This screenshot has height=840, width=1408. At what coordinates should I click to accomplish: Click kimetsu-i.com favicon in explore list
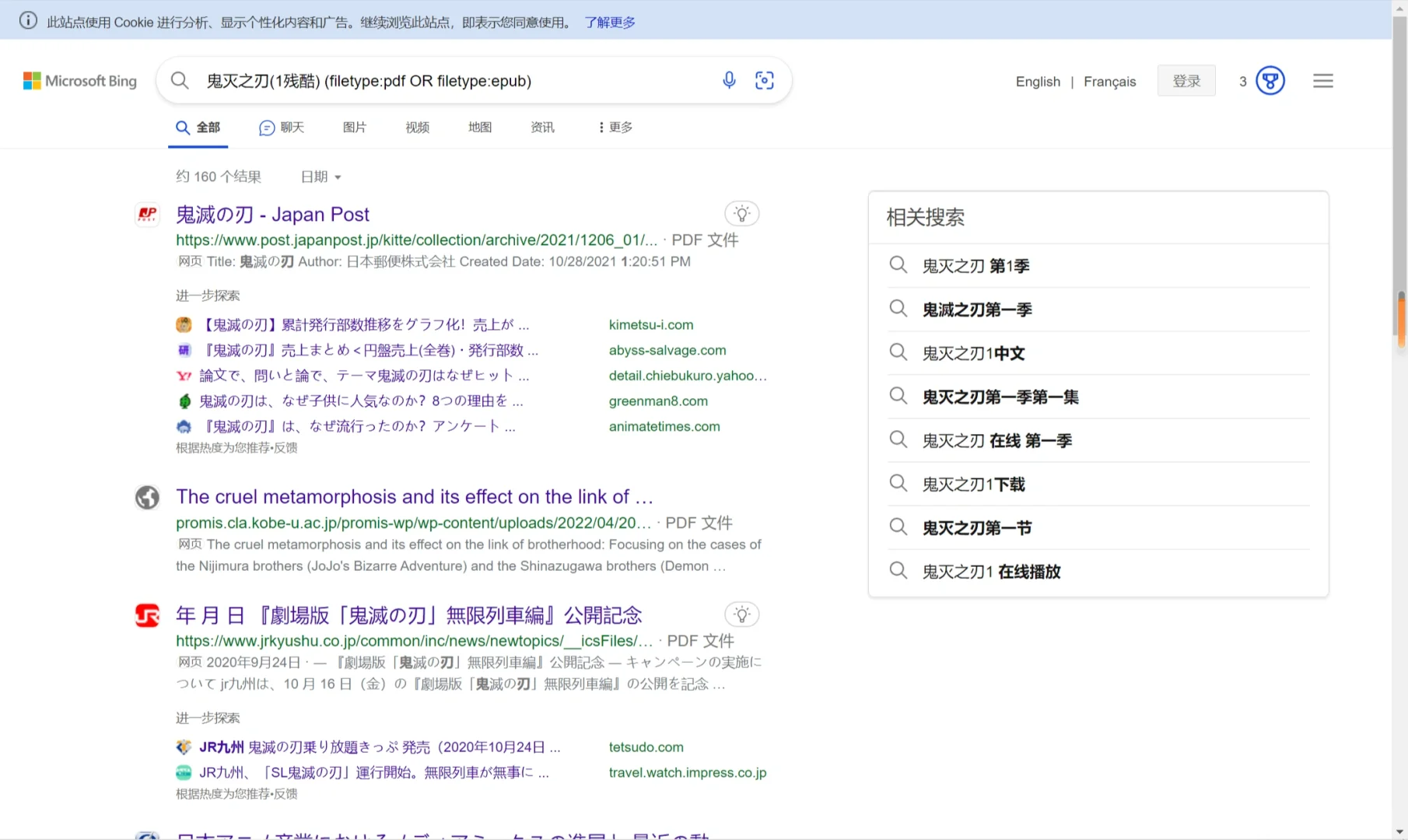184,324
